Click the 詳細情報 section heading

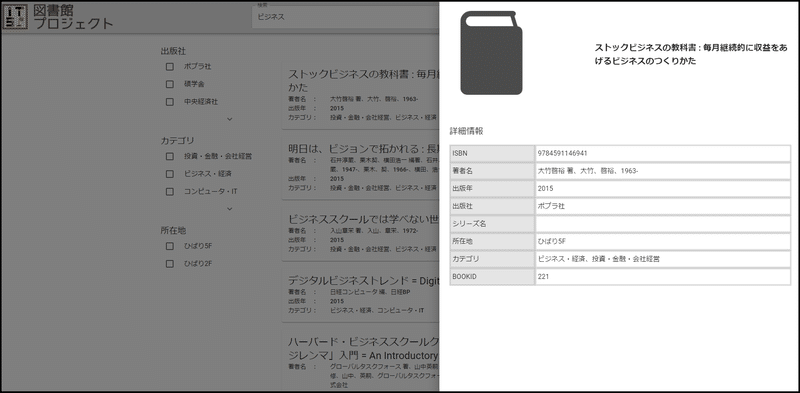[x=466, y=131]
